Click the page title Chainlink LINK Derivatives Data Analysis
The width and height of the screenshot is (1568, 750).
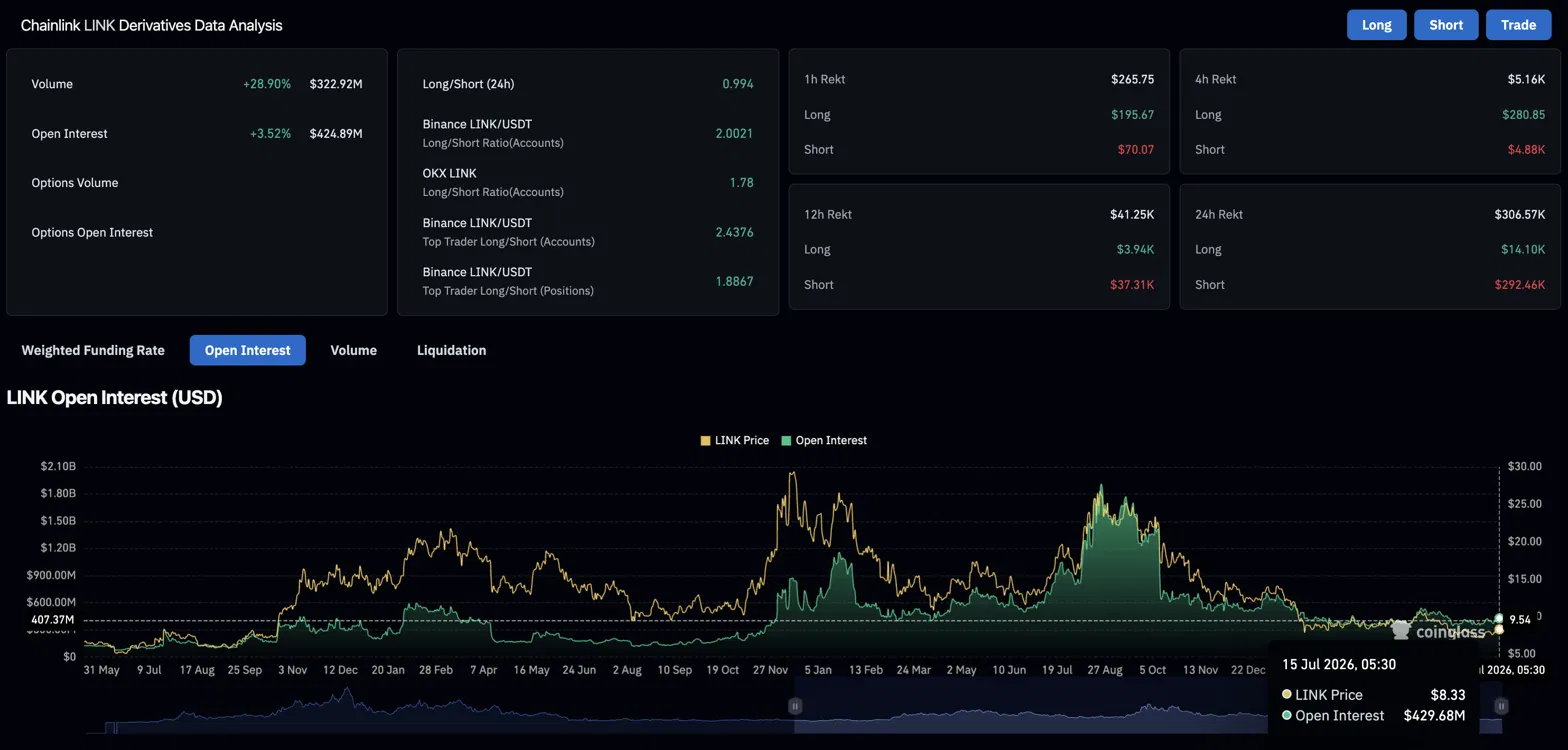pyautogui.click(x=152, y=25)
